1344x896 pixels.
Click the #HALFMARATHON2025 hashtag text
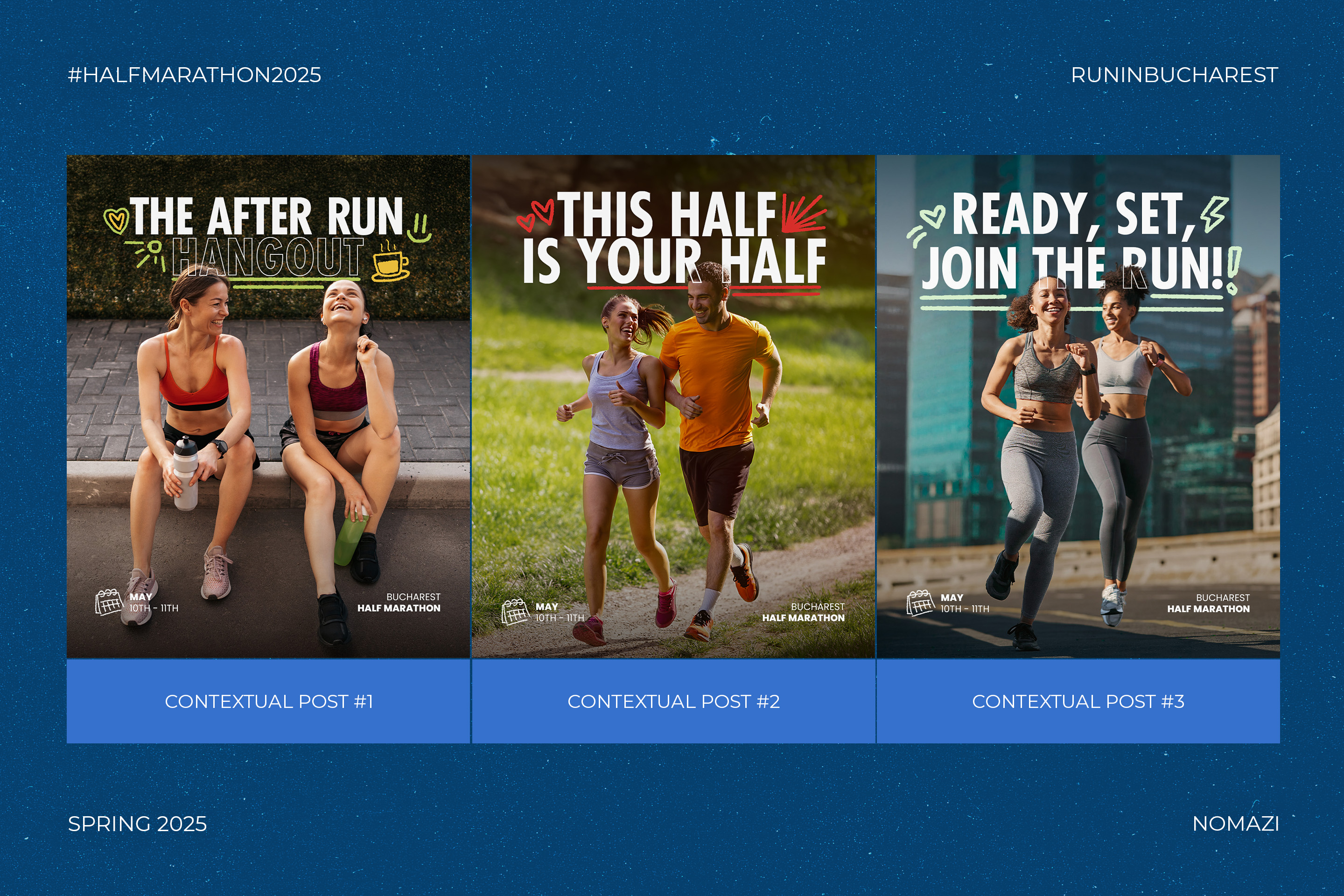click(194, 75)
